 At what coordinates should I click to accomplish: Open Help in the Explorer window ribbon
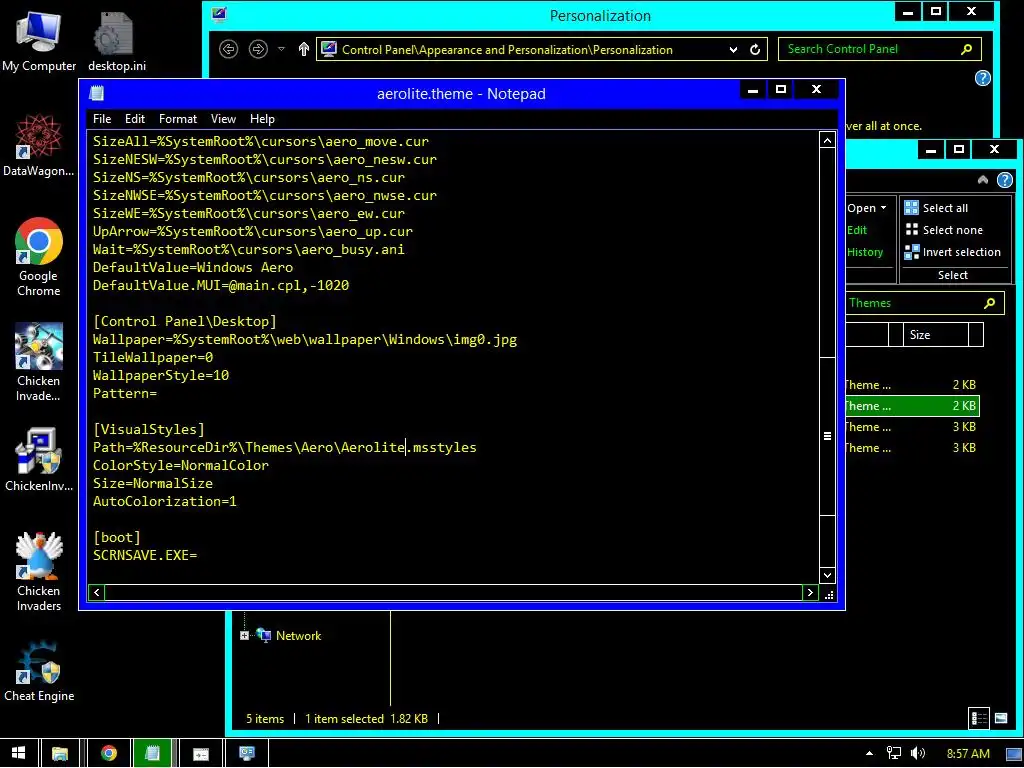1004,180
